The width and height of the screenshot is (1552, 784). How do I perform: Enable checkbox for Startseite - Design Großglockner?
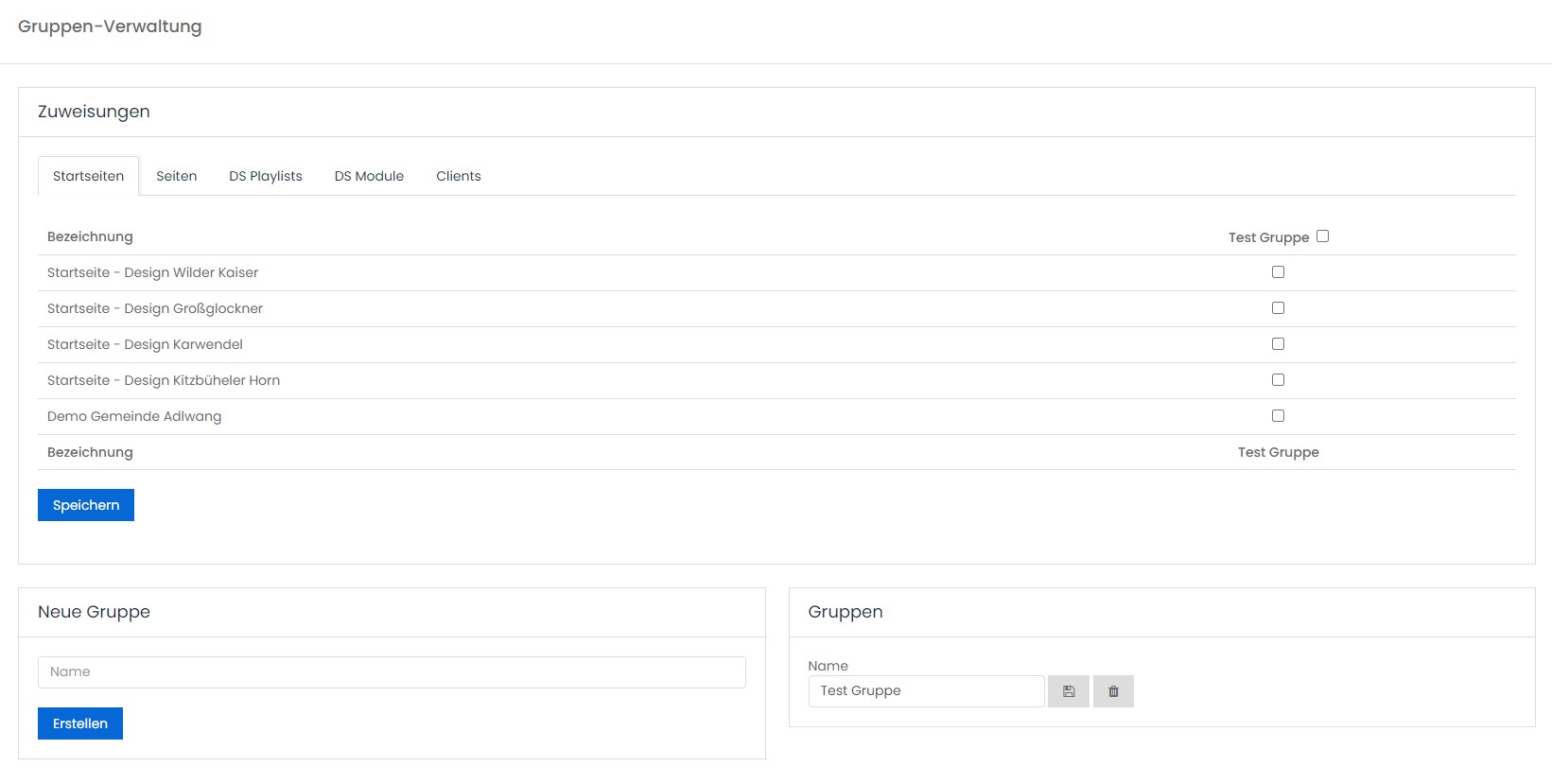[1278, 308]
